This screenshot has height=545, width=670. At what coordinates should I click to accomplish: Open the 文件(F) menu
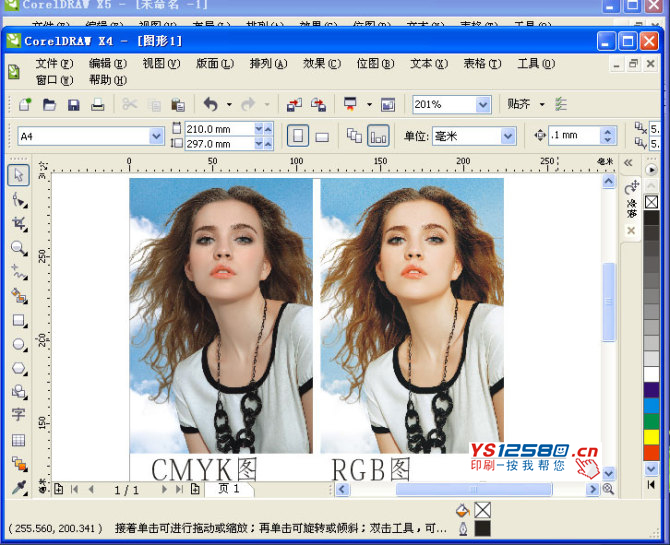coord(54,64)
